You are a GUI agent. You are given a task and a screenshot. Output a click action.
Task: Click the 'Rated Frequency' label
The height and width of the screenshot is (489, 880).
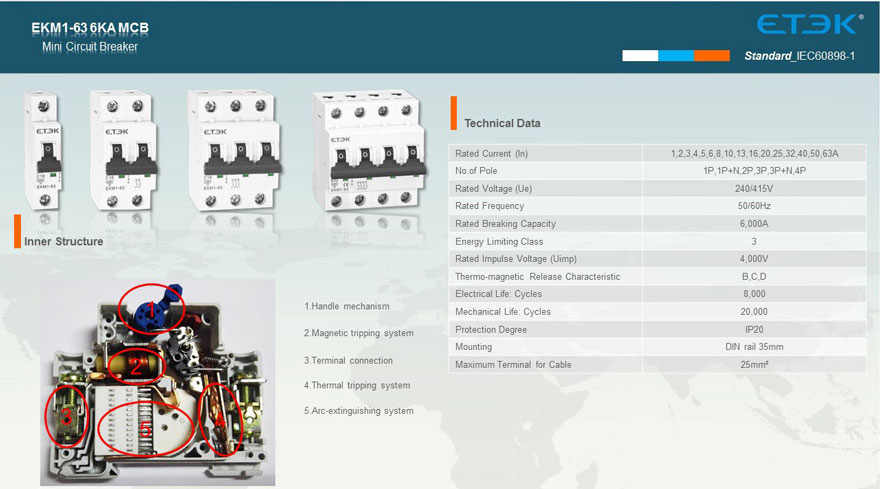point(489,206)
